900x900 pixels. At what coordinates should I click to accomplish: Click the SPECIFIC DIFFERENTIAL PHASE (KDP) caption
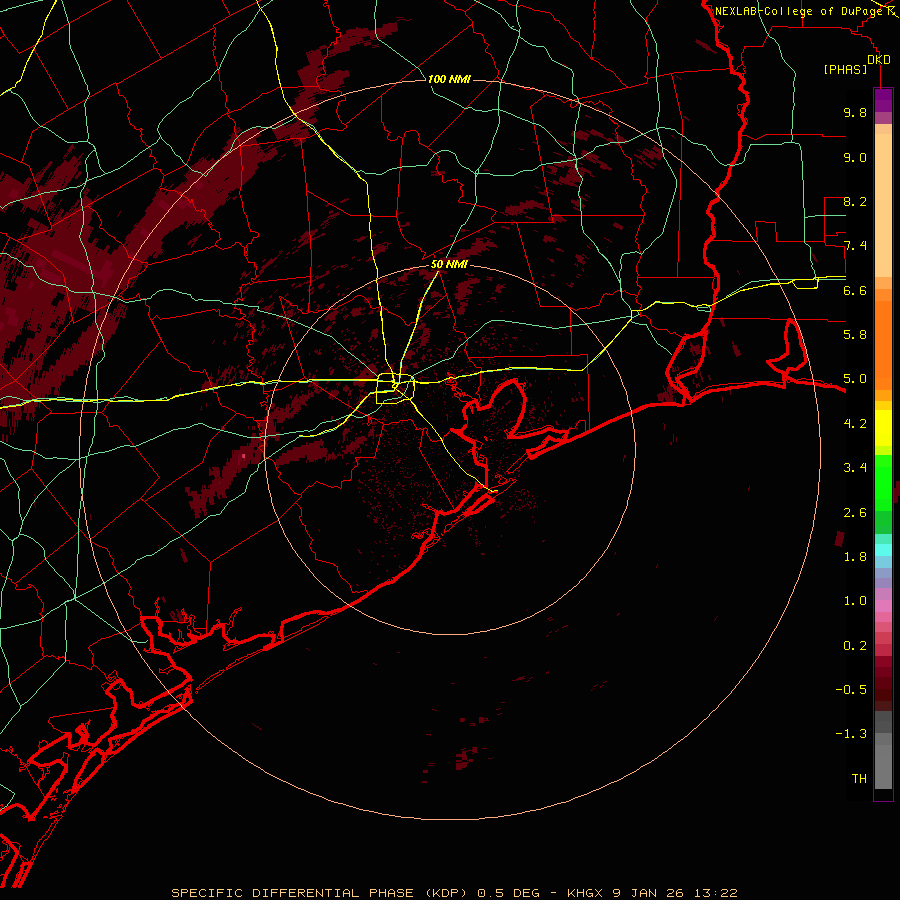click(322, 893)
